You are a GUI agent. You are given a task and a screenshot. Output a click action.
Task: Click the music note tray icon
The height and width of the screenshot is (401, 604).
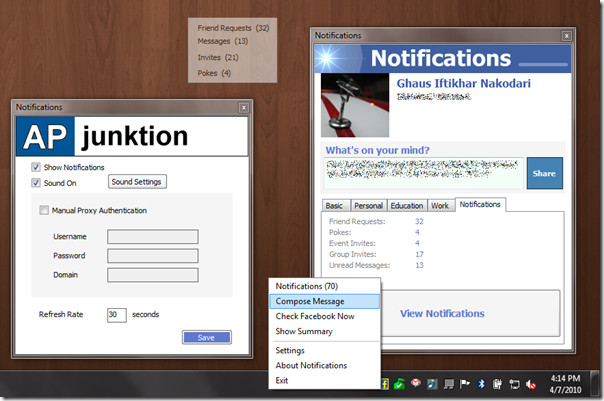coord(432,384)
